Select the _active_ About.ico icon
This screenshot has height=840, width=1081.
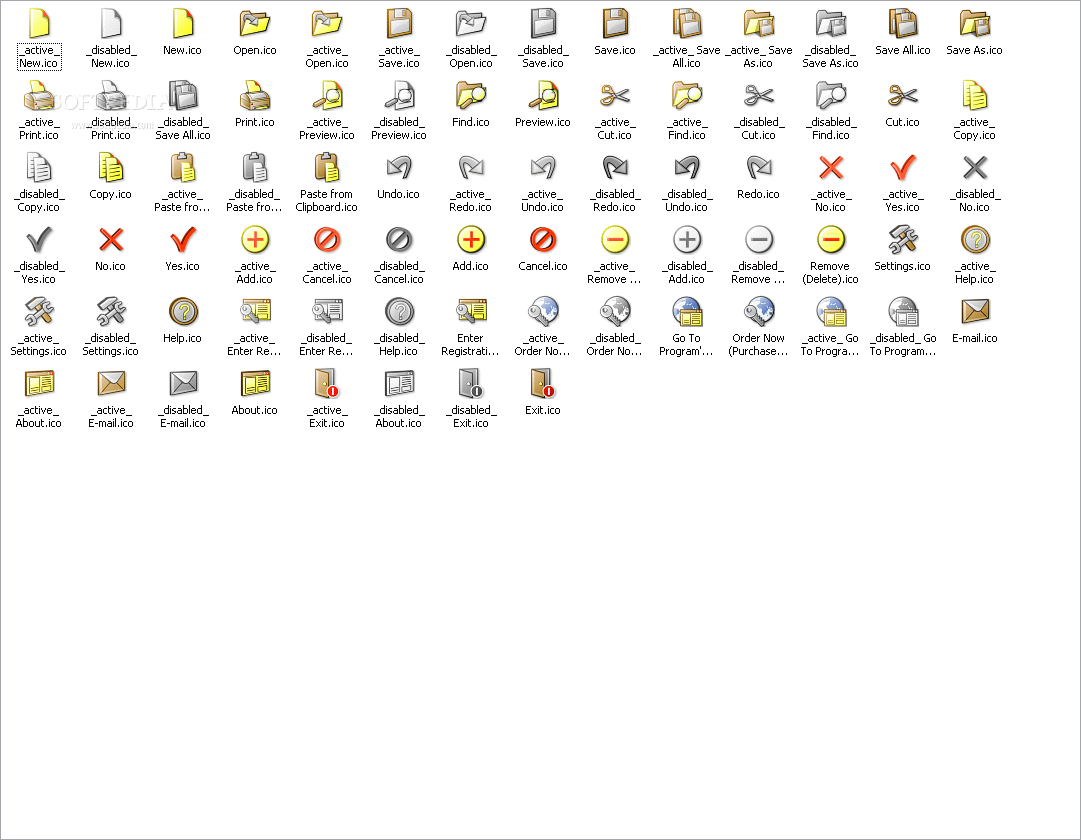[39, 383]
